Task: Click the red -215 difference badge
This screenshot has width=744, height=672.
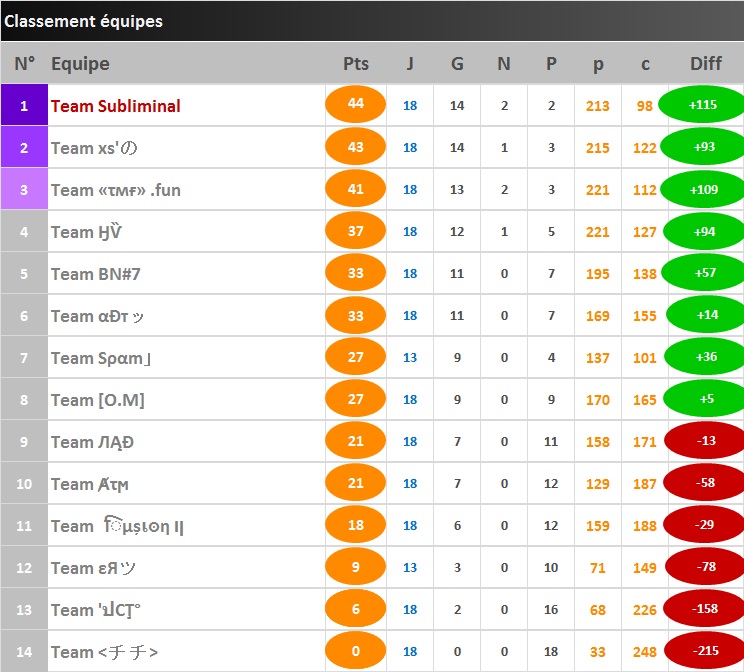Action: (704, 651)
